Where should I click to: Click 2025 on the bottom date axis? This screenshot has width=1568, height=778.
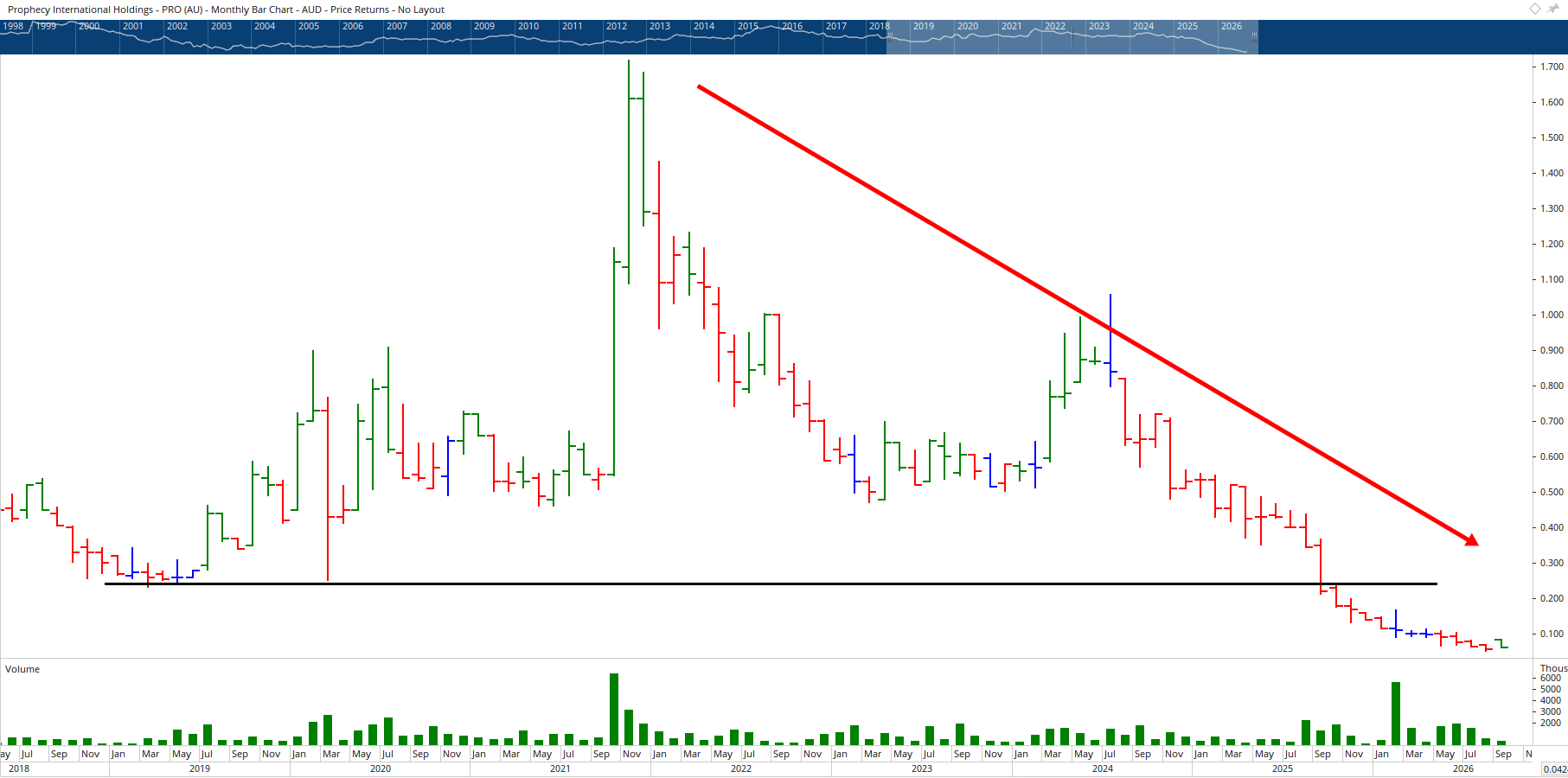[1283, 768]
